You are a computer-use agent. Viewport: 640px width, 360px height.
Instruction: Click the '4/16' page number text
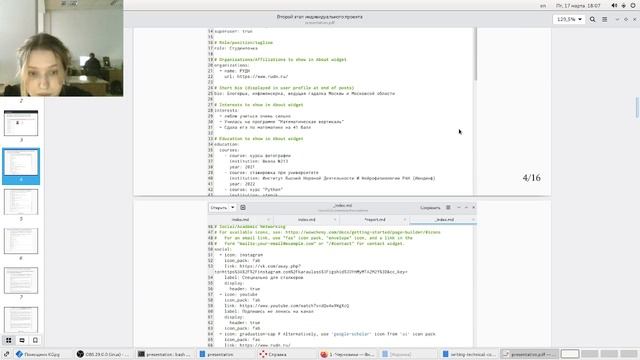531,178
